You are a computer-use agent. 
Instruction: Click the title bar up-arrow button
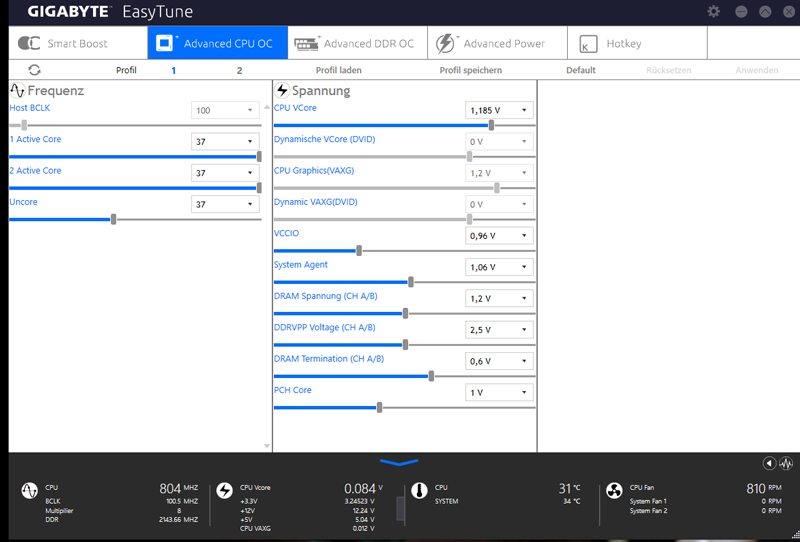coord(765,11)
